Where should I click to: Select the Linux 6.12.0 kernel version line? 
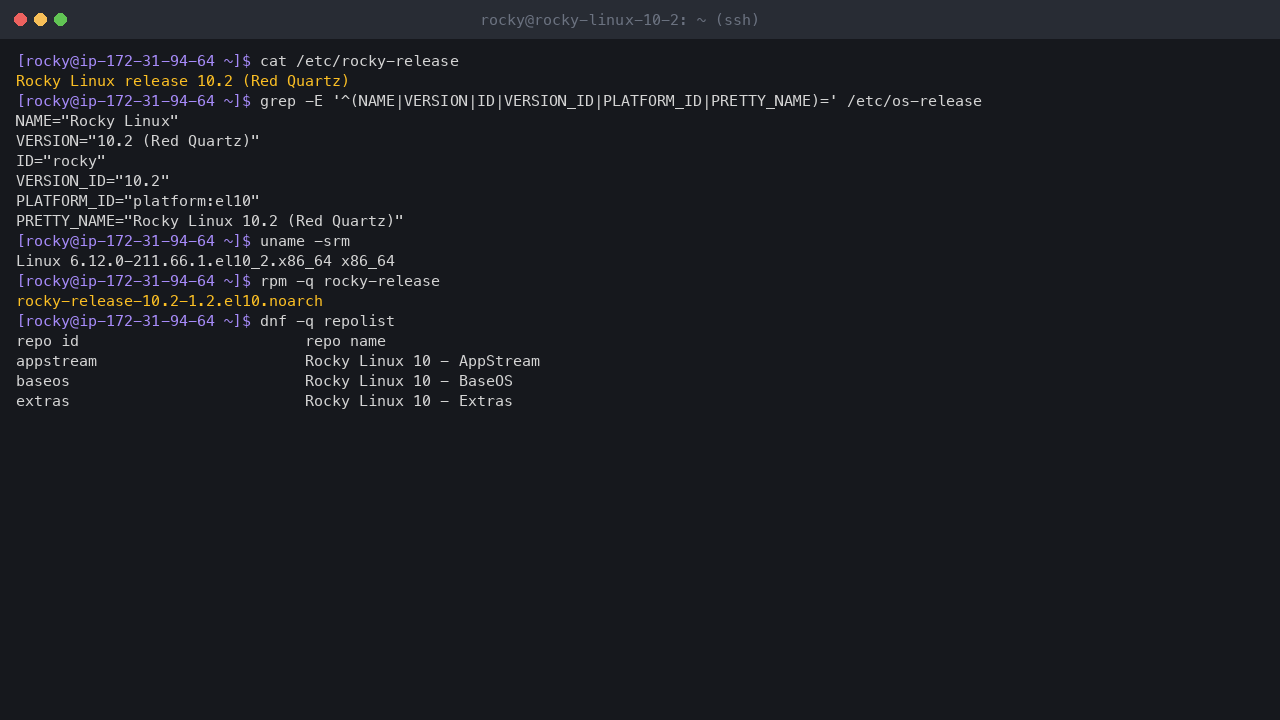point(205,261)
